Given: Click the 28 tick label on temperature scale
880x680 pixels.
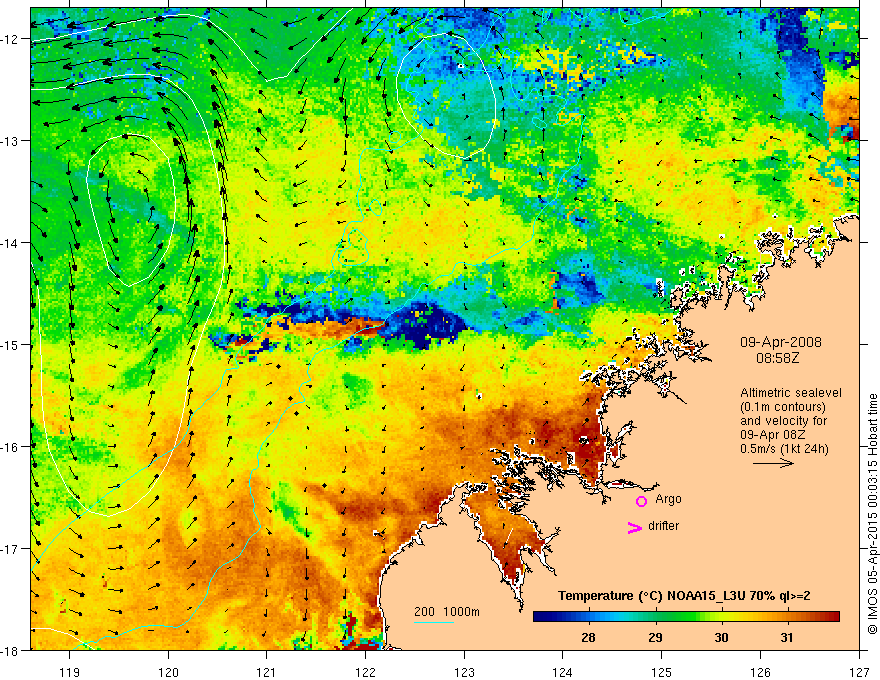Looking at the screenshot, I should coord(588,637).
